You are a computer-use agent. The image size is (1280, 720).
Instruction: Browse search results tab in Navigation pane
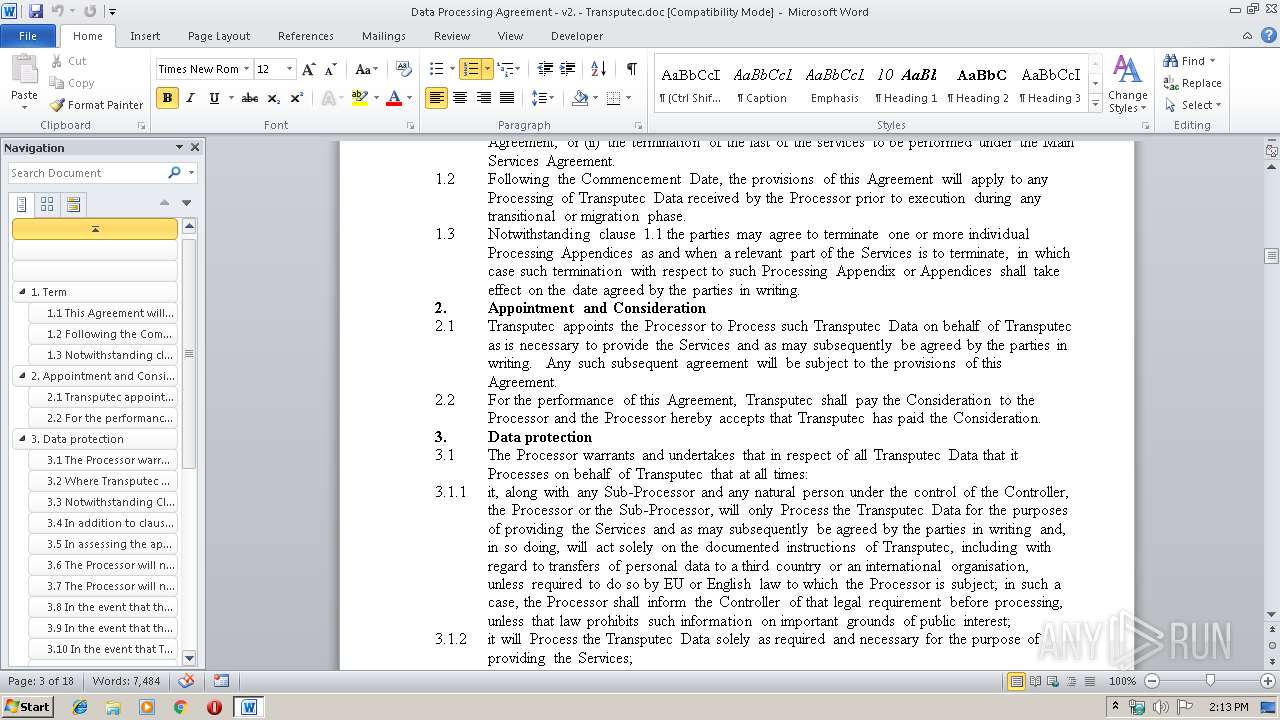point(73,204)
